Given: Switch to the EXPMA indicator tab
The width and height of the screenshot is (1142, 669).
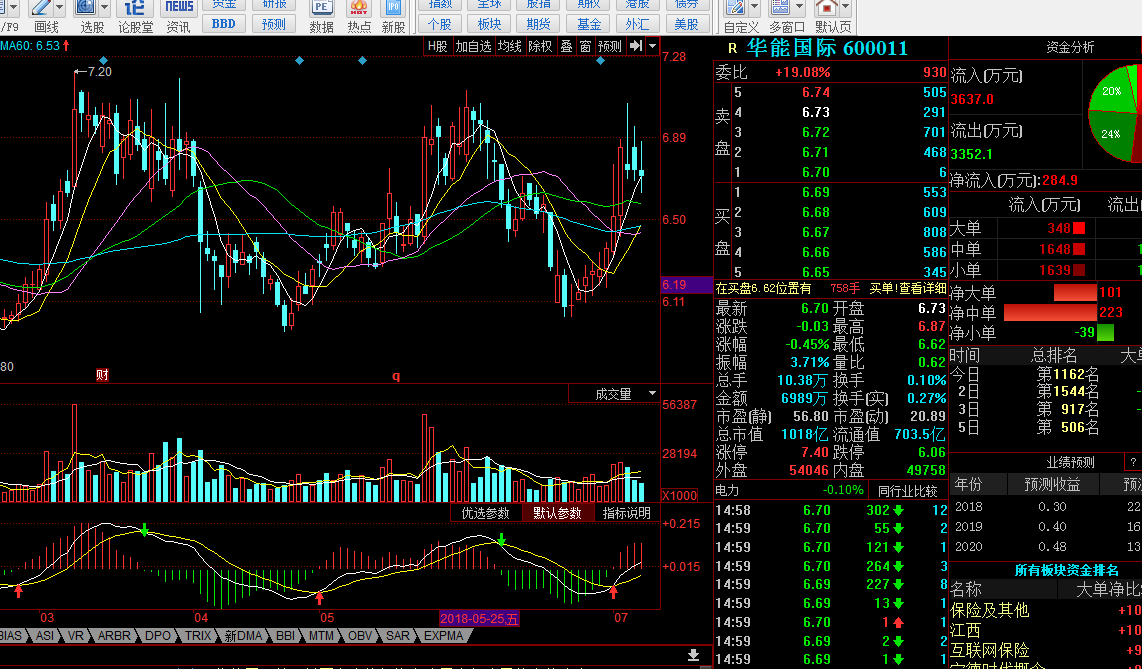Looking at the screenshot, I should click(x=444, y=636).
